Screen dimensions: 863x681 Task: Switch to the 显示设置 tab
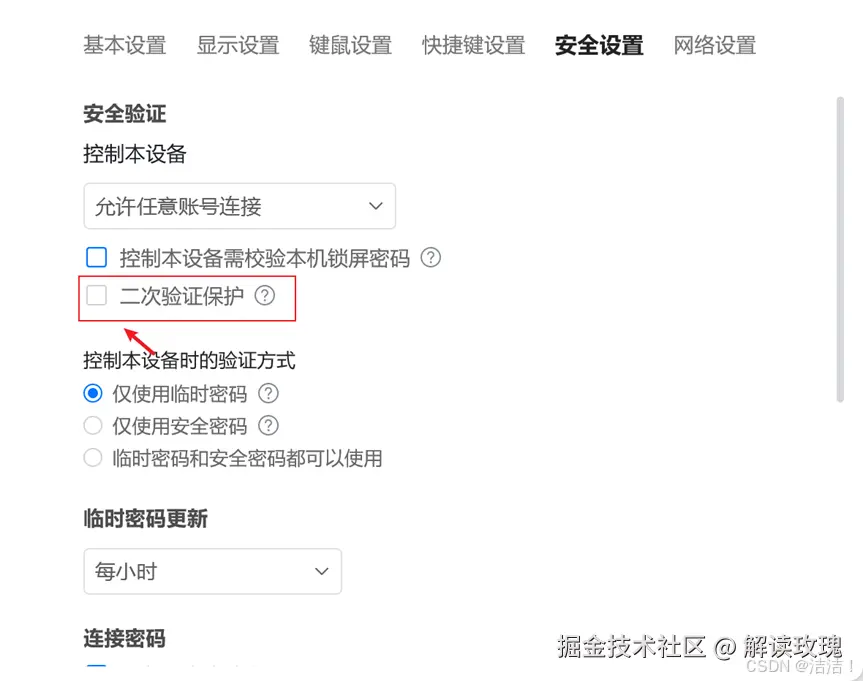[x=237, y=45]
